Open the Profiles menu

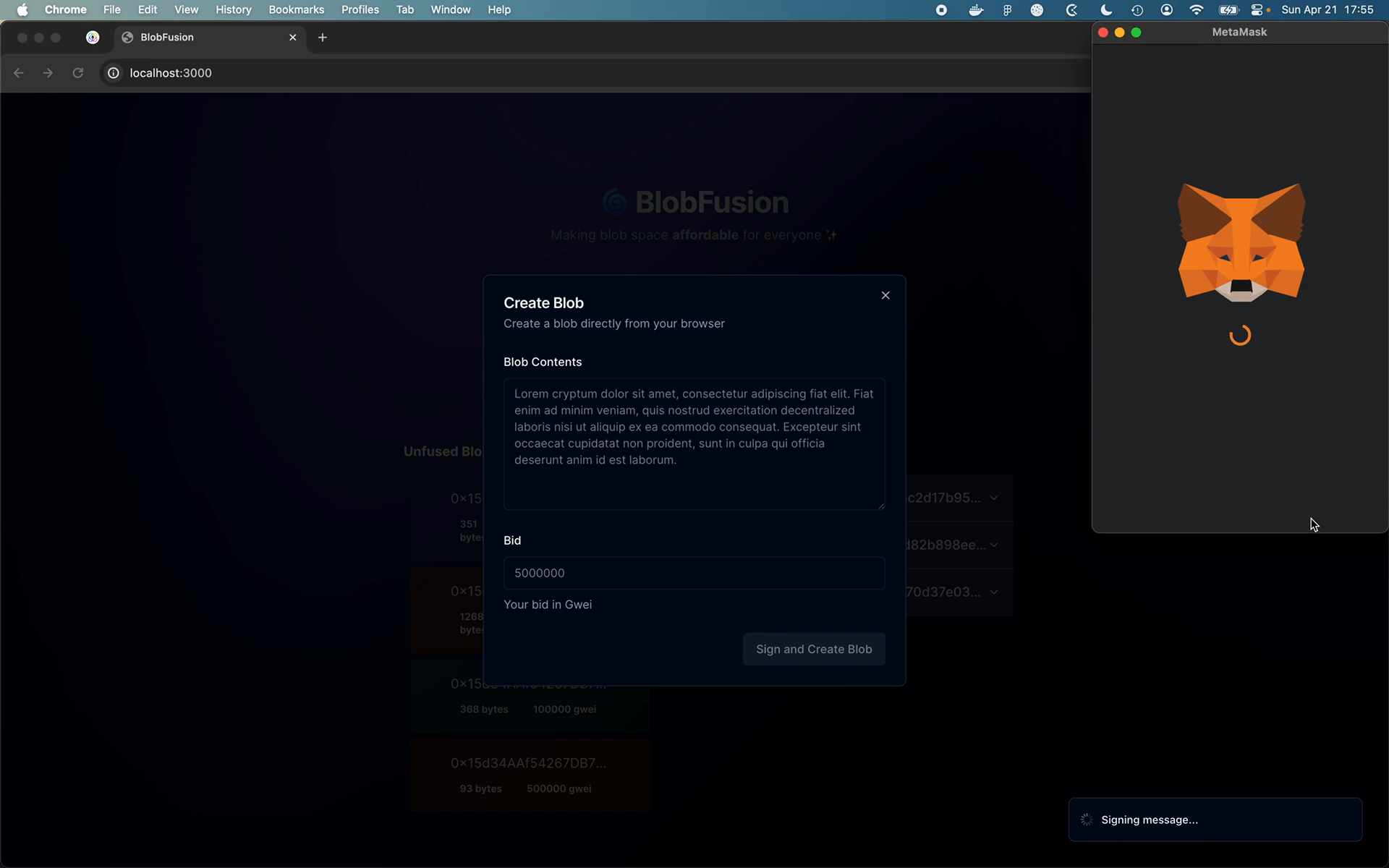tap(360, 9)
